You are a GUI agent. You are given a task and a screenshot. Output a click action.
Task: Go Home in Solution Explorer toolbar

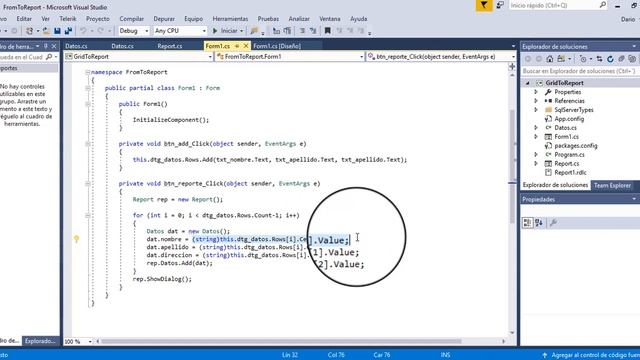tap(549, 59)
